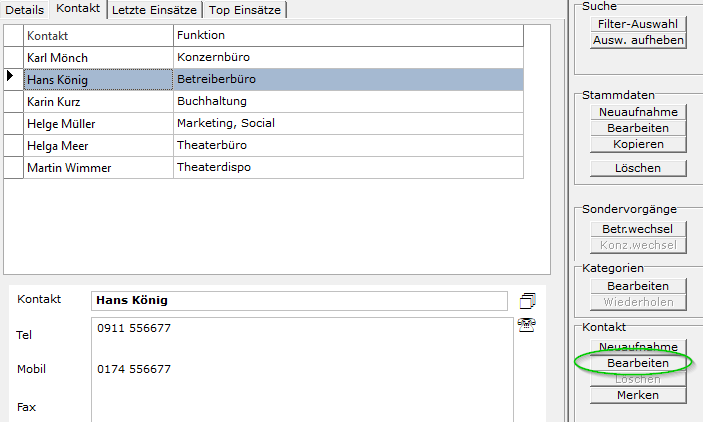Screen dimensions: 703x422
Task: Click Löschen in the Stammdaten group
Action: (637, 168)
